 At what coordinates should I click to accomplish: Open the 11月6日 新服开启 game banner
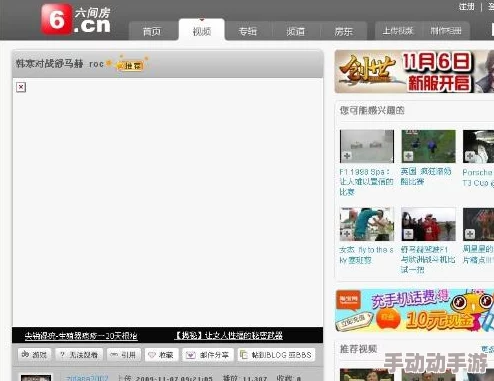[414, 71]
